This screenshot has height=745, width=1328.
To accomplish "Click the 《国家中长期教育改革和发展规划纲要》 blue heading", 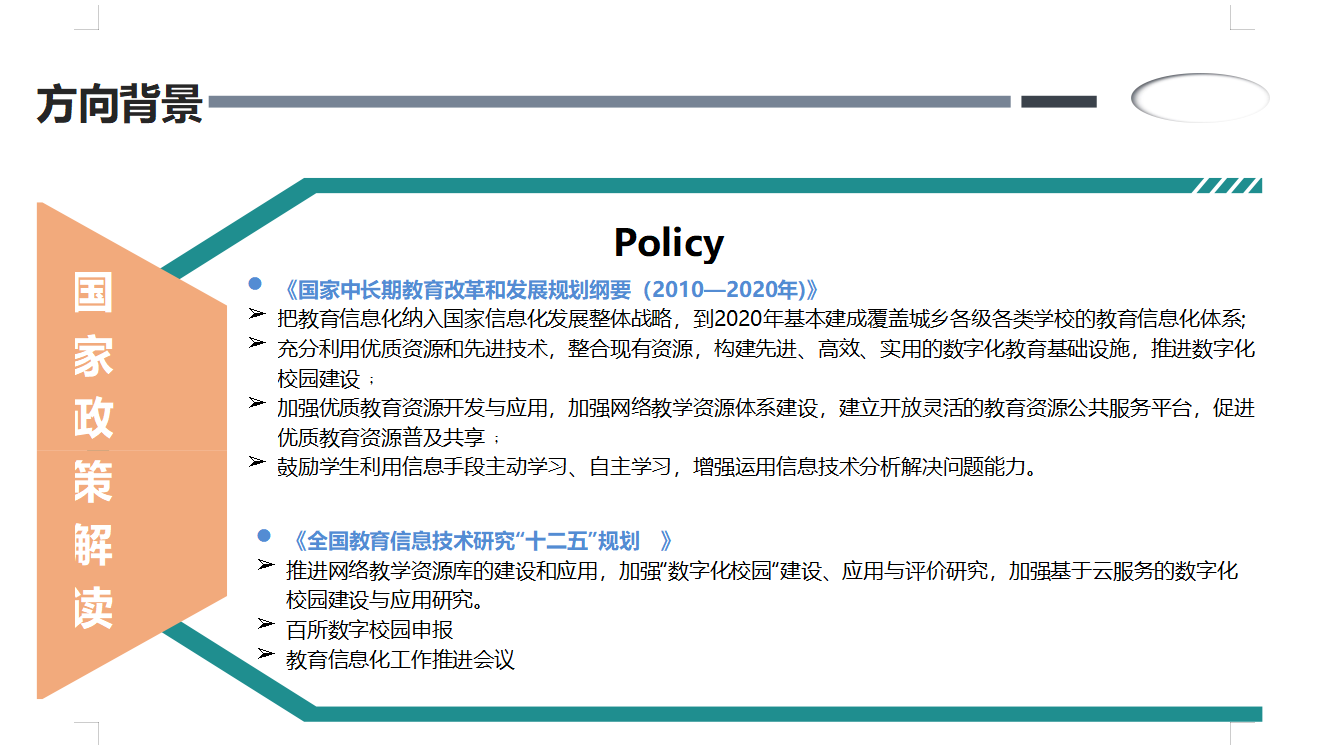I will pyautogui.click(x=549, y=290).
